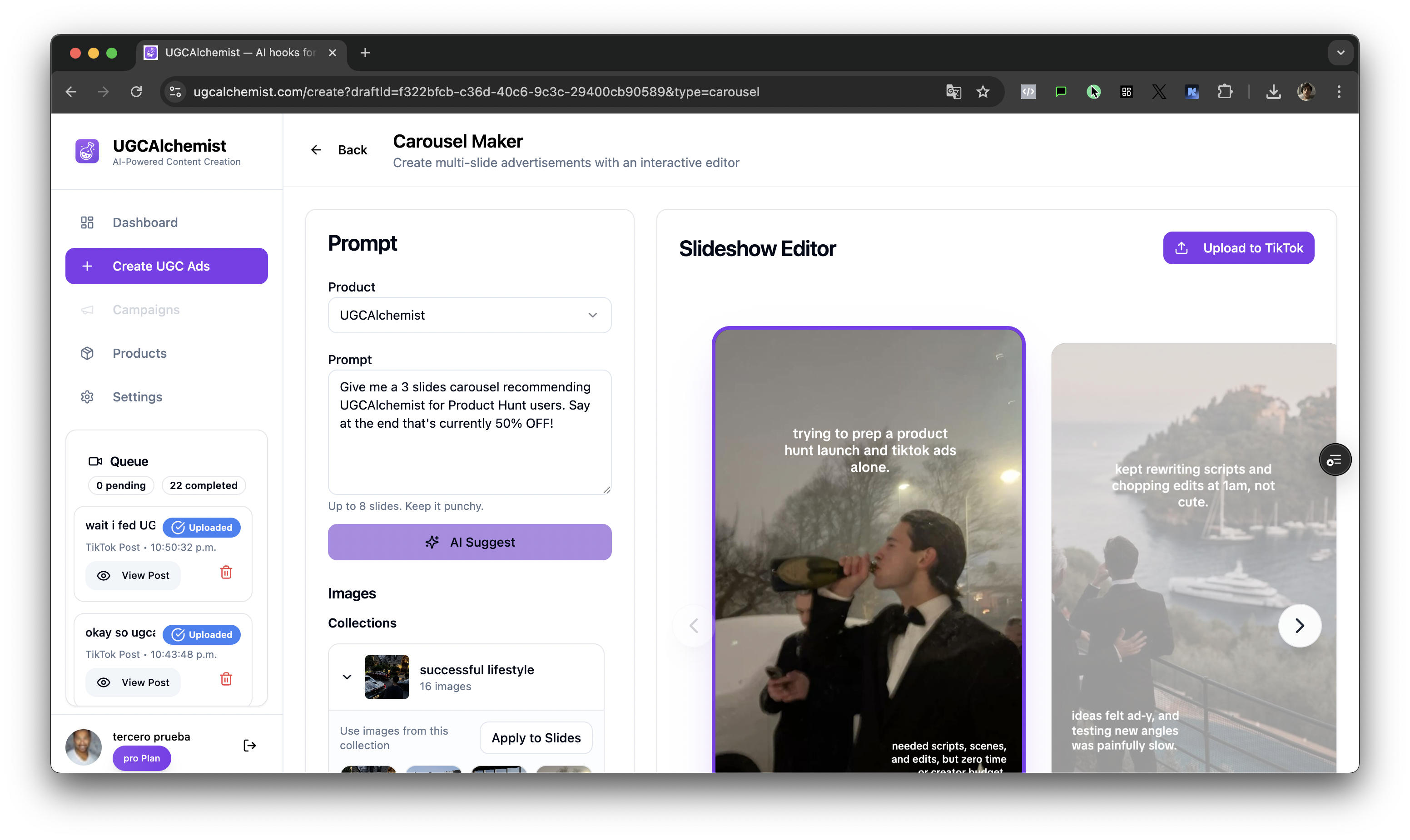
Task: Click the floating list icon on right edge
Action: [1335, 460]
